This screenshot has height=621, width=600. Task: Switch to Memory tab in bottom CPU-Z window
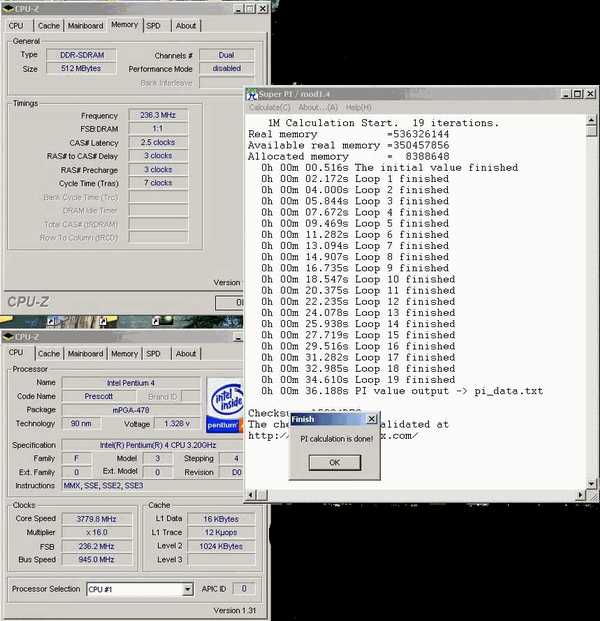point(124,354)
